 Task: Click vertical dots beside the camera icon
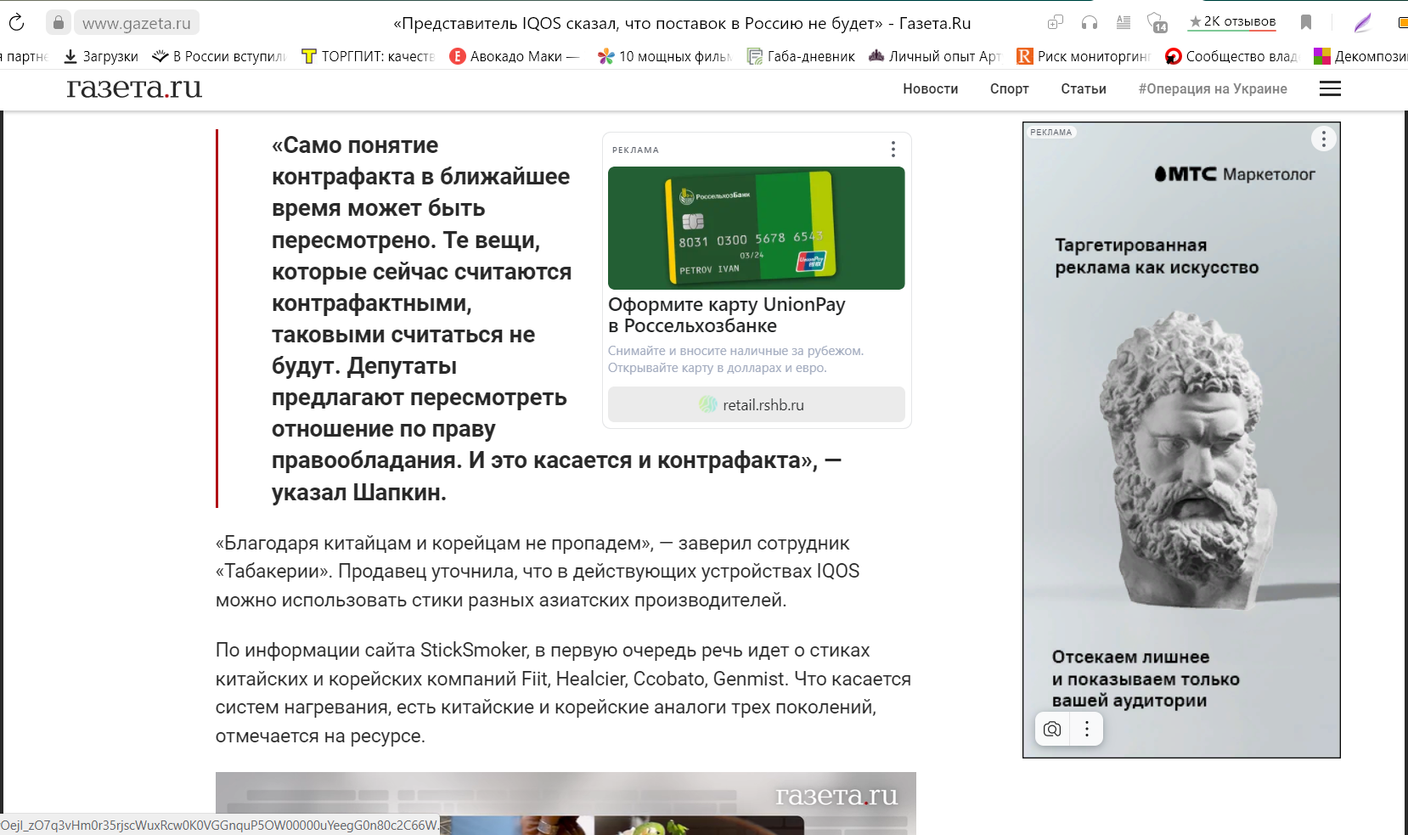coord(1086,729)
